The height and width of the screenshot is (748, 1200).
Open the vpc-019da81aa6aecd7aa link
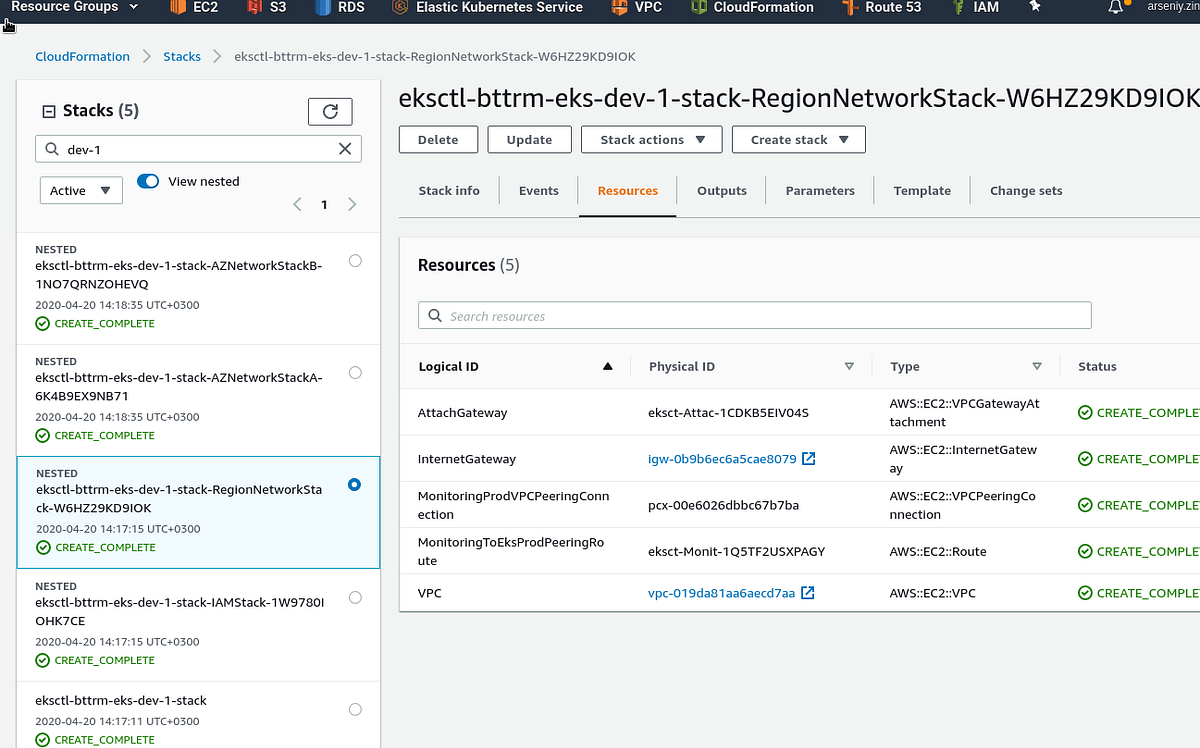coord(724,592)
